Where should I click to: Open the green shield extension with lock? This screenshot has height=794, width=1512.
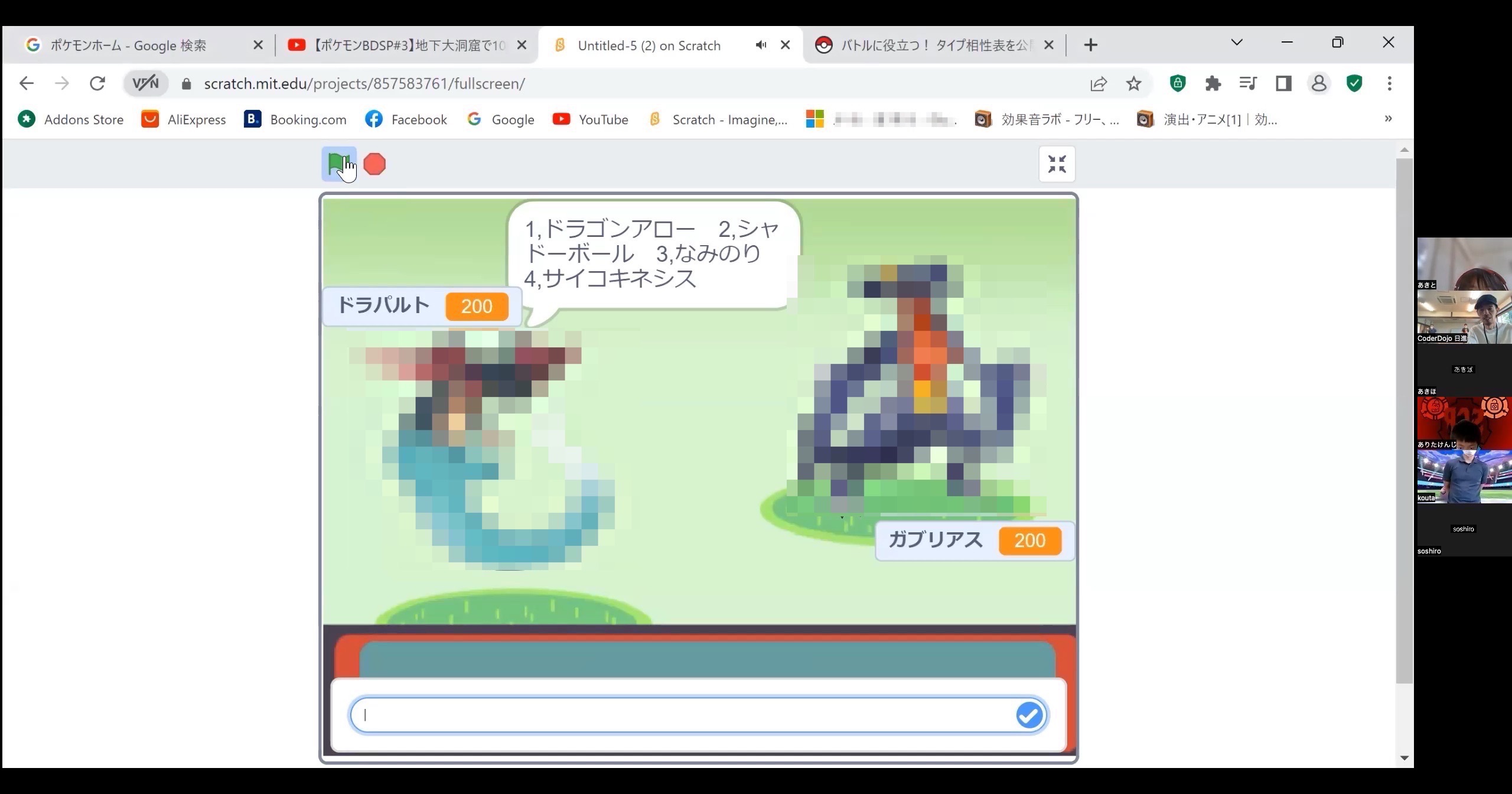[x=1178, y=83]
